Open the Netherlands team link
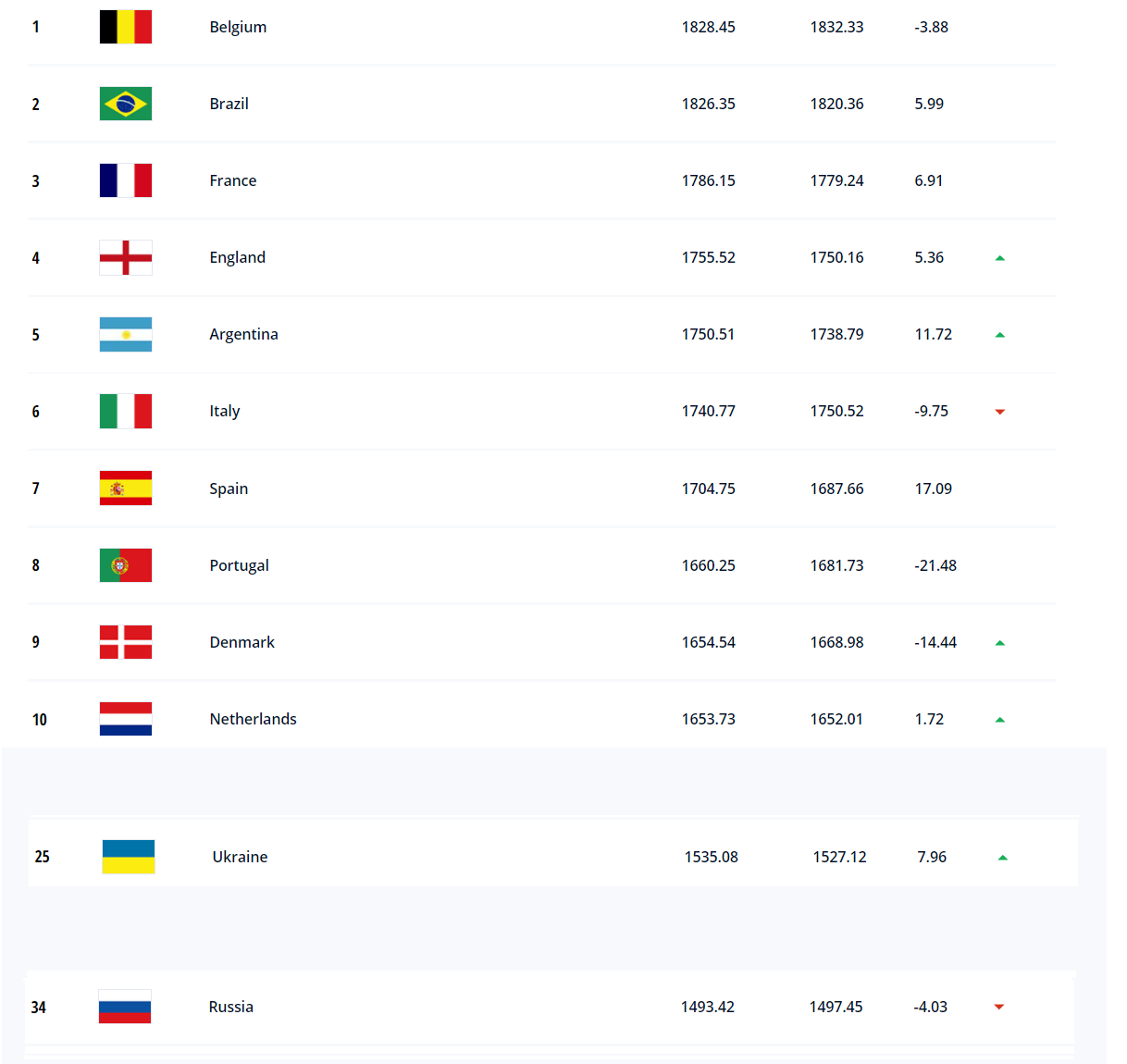The image size is (1127, 1064). [253, 719]
